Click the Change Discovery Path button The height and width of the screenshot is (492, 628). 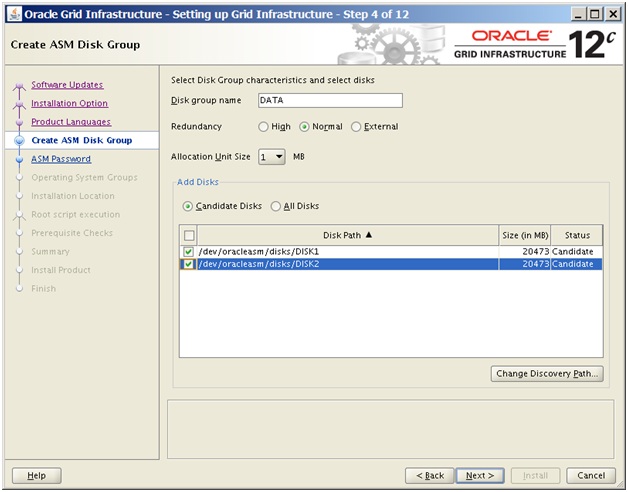547,374
